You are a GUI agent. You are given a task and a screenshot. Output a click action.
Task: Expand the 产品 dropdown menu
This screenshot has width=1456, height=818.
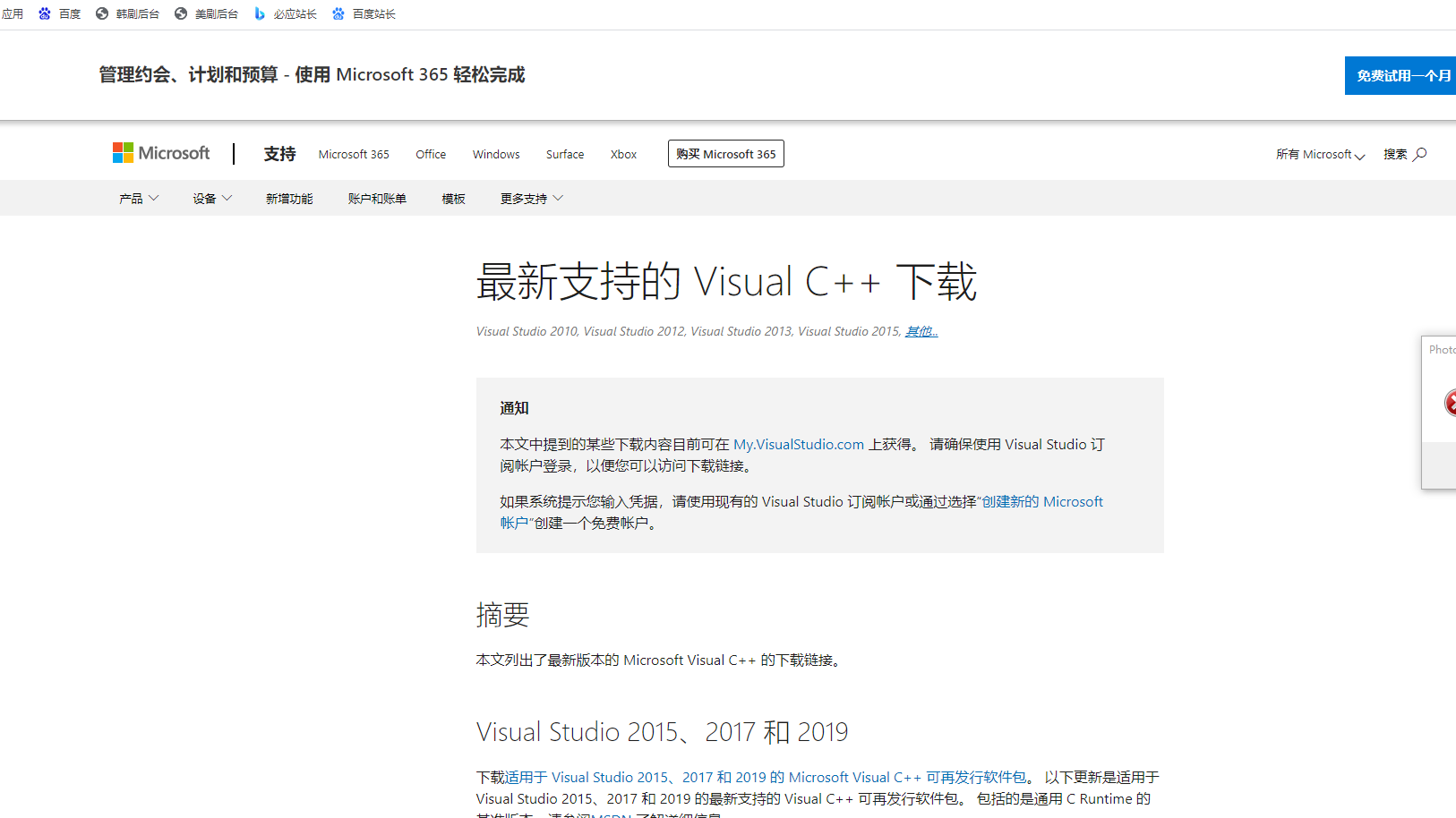point(139,198)
